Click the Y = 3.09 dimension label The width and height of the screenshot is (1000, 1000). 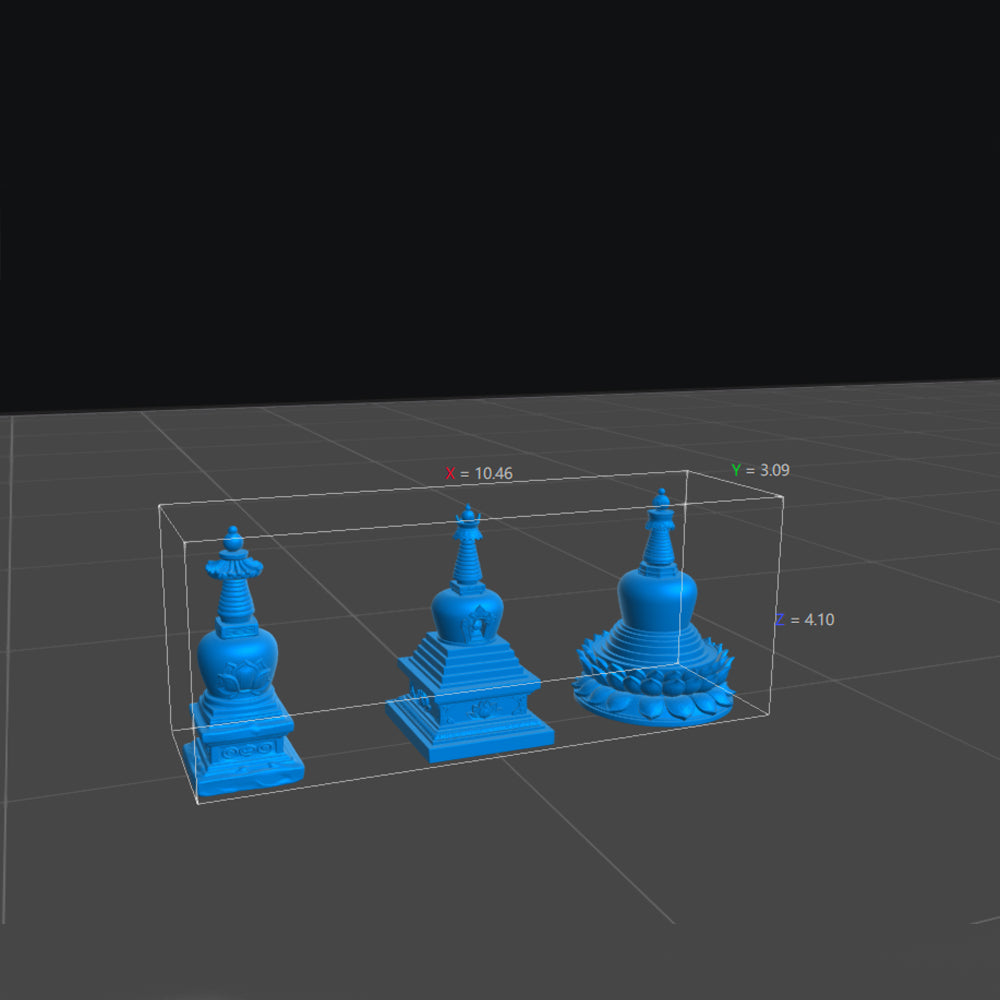pyautogui.click(x=761, y=470)
